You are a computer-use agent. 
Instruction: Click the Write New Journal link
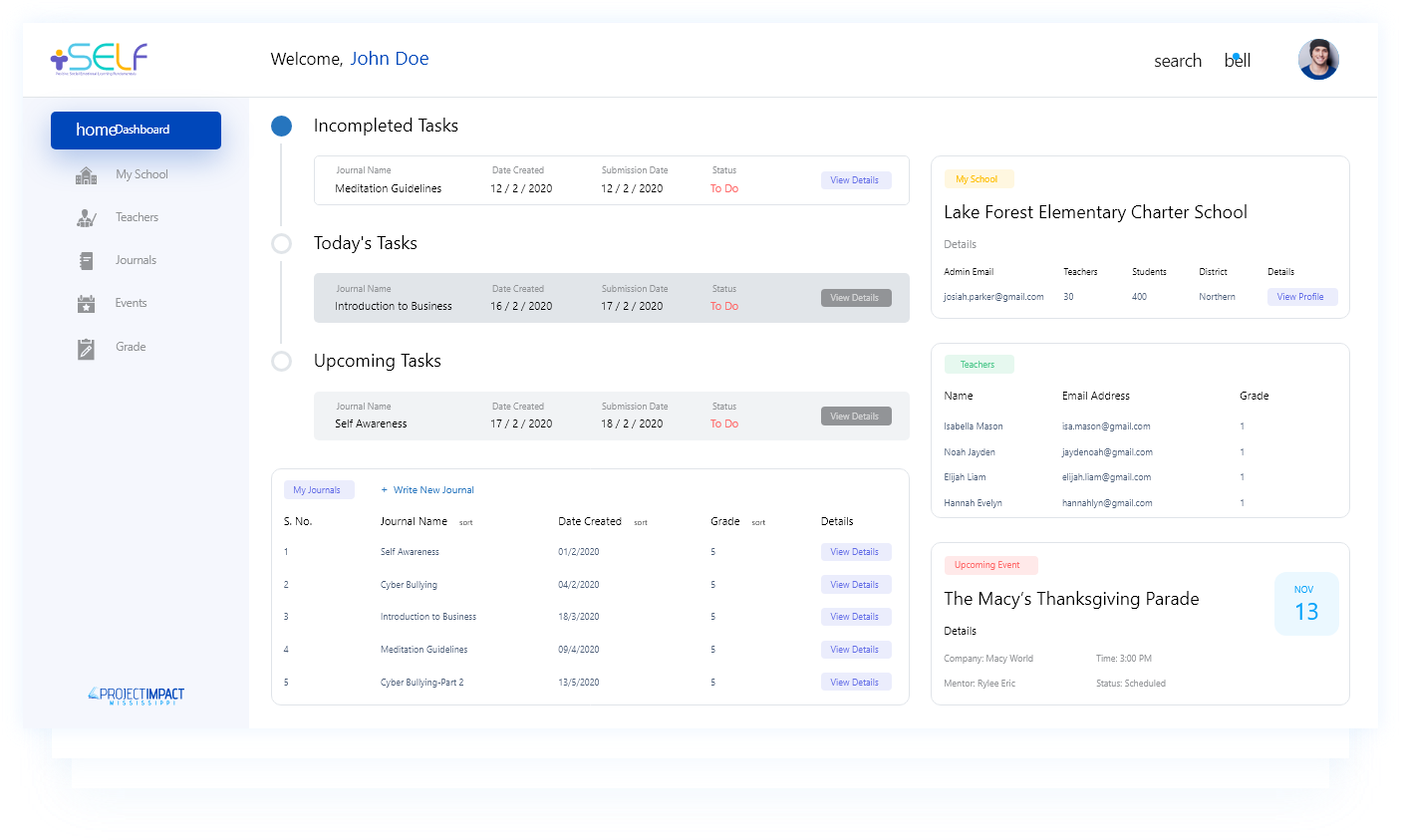tap(427, 490)
